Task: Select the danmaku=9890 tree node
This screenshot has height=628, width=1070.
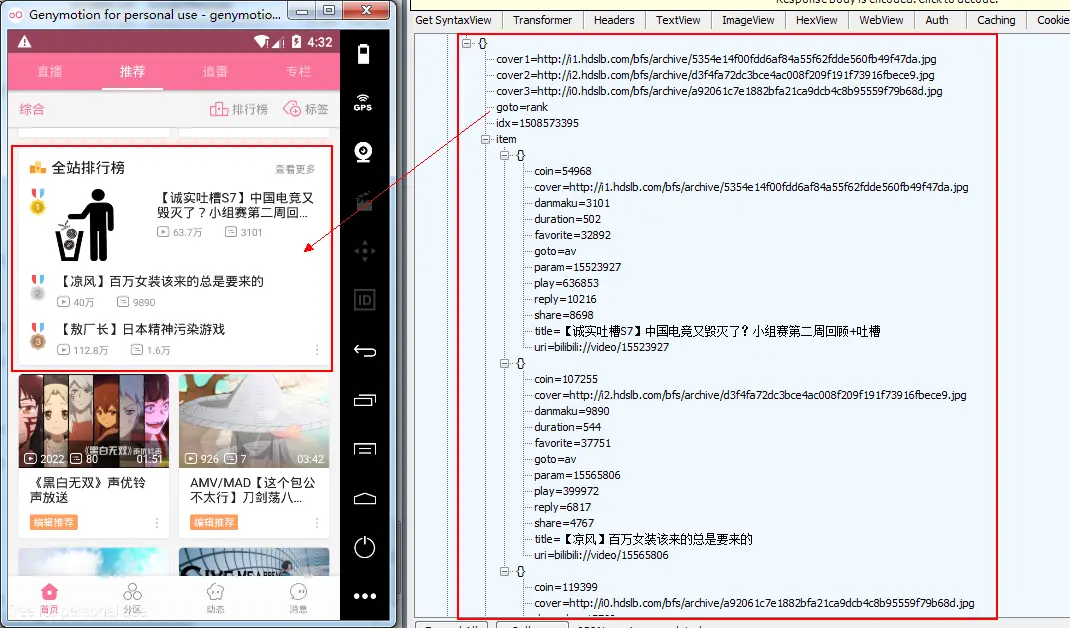Action: 572,412
